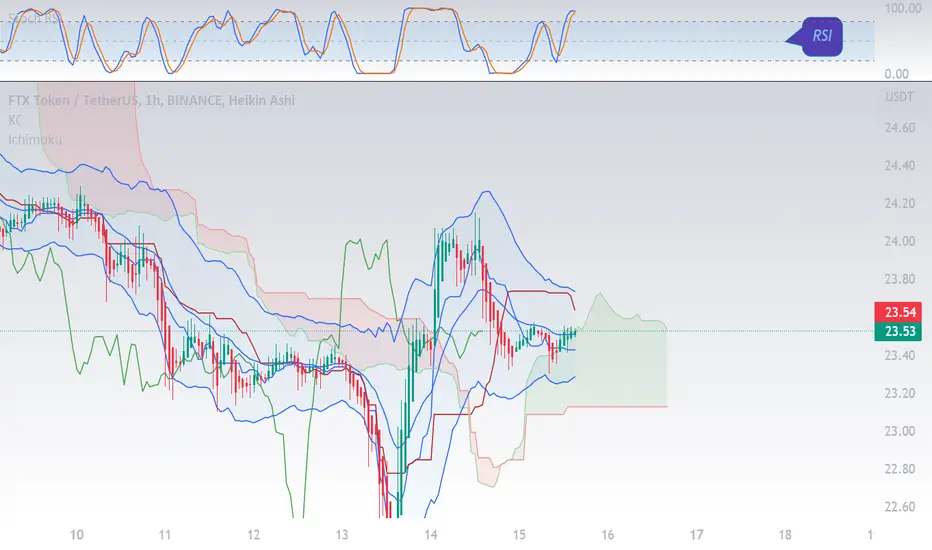
Task: Select the Stoch RSI indicator legend
Action: (33, 18)
